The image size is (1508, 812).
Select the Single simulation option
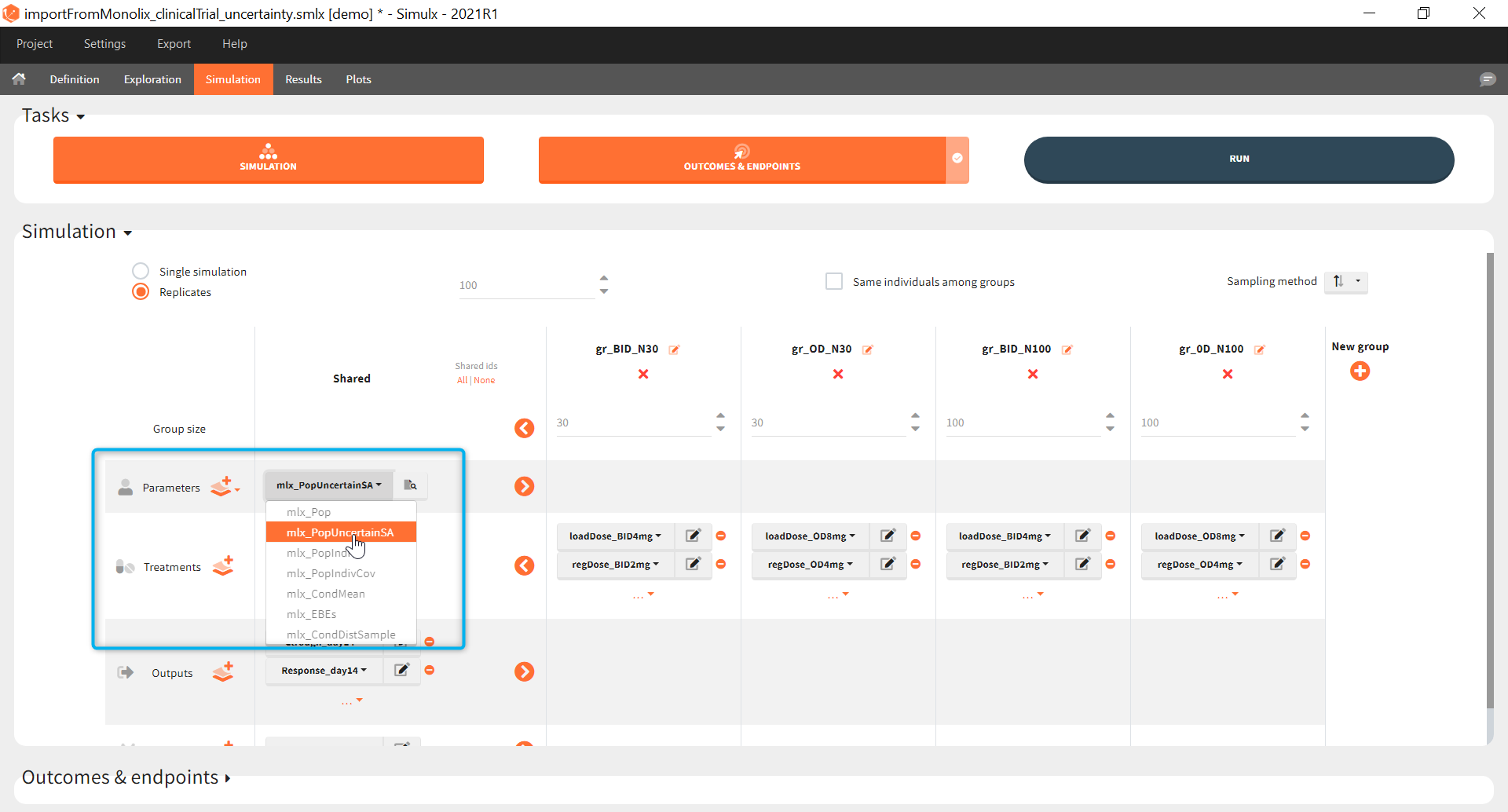pos(141,272)
